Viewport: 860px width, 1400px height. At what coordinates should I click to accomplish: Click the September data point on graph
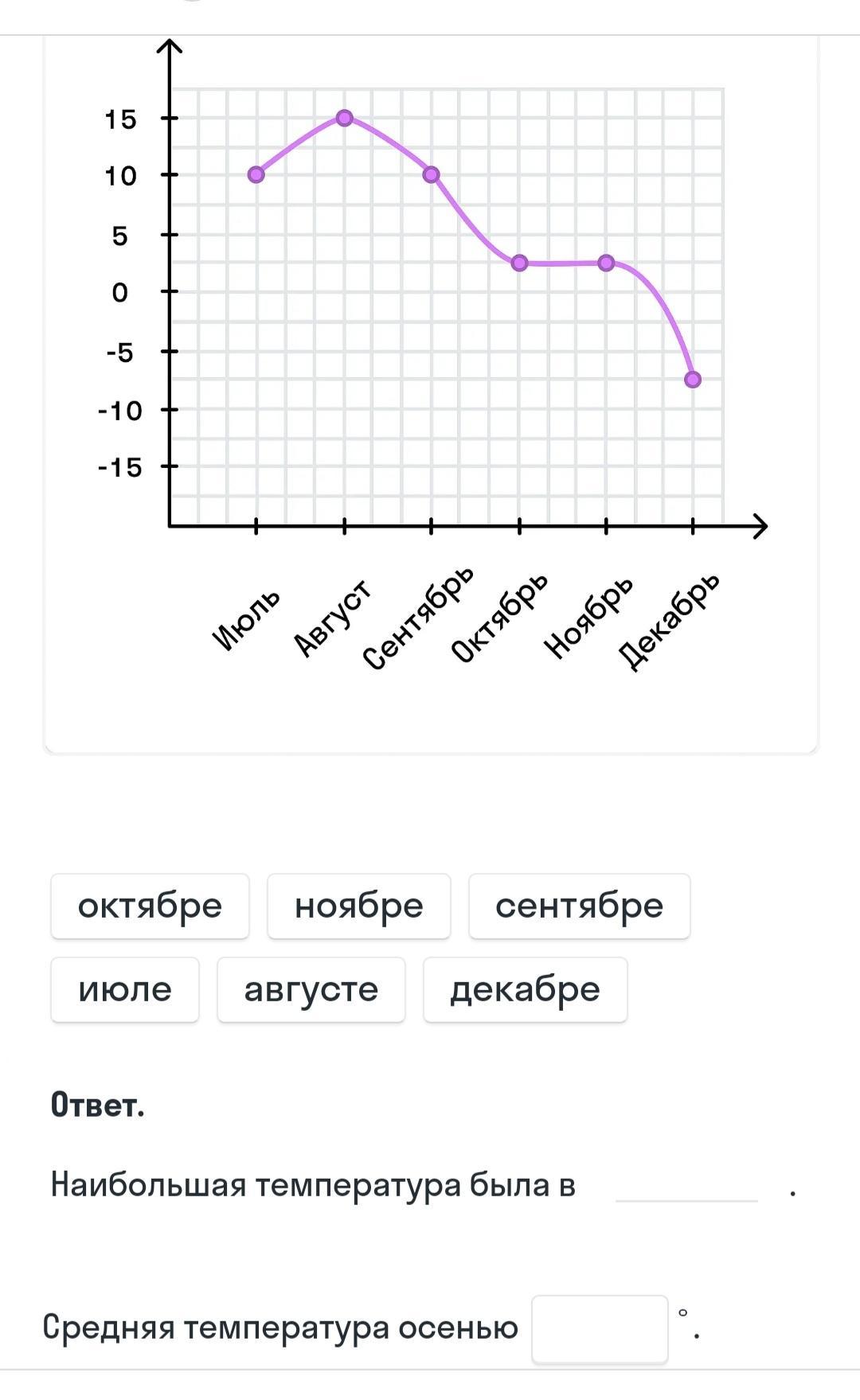[431, 174]
